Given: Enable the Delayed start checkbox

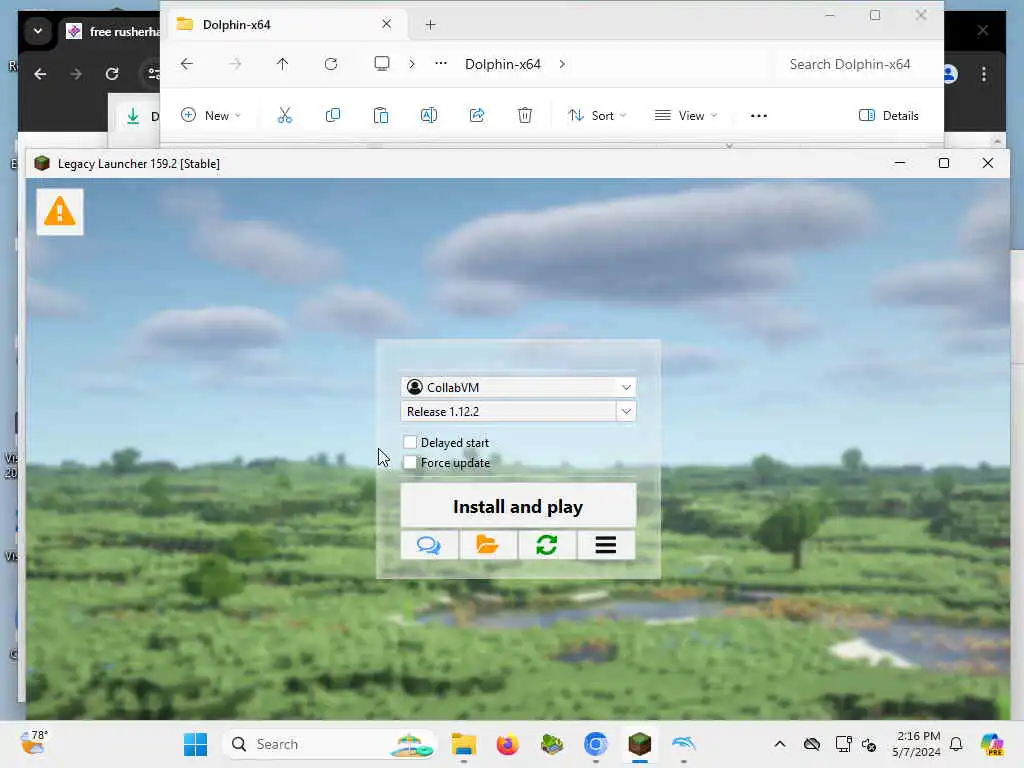Looking at the screenshot, I should pyautogui.click(x=410, y=442).
